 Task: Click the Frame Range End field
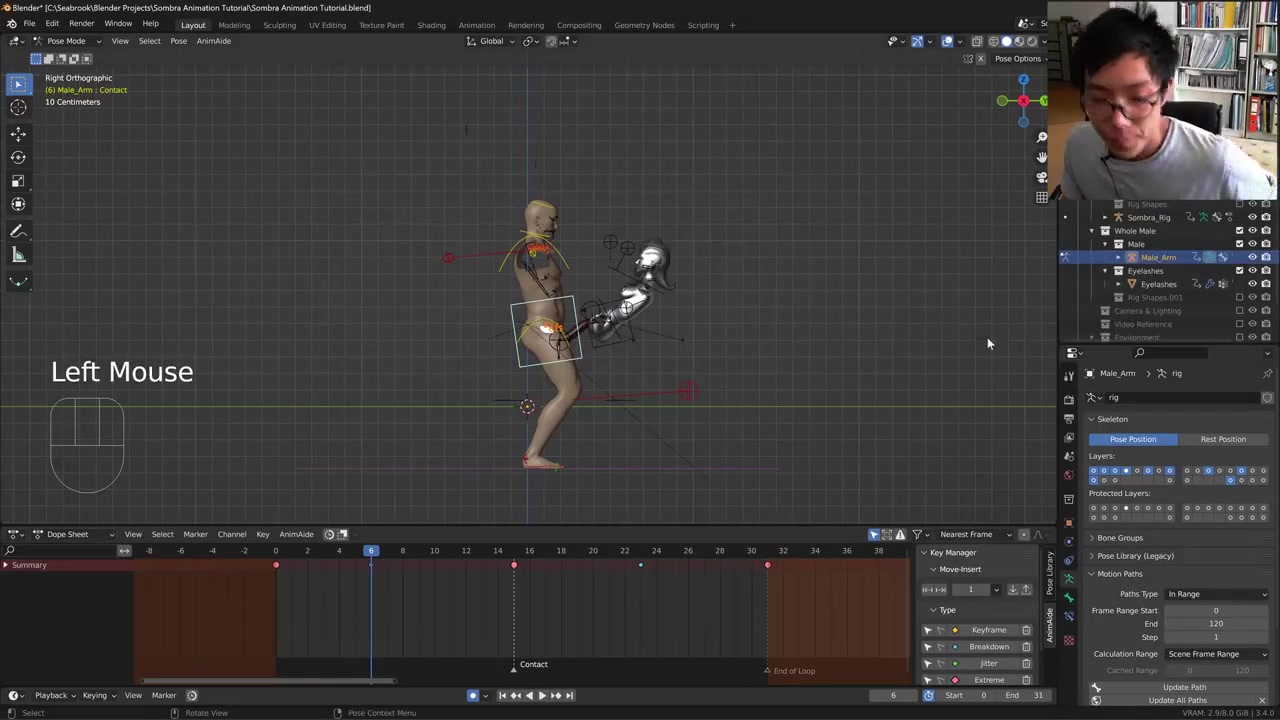tap(1215, 624)
